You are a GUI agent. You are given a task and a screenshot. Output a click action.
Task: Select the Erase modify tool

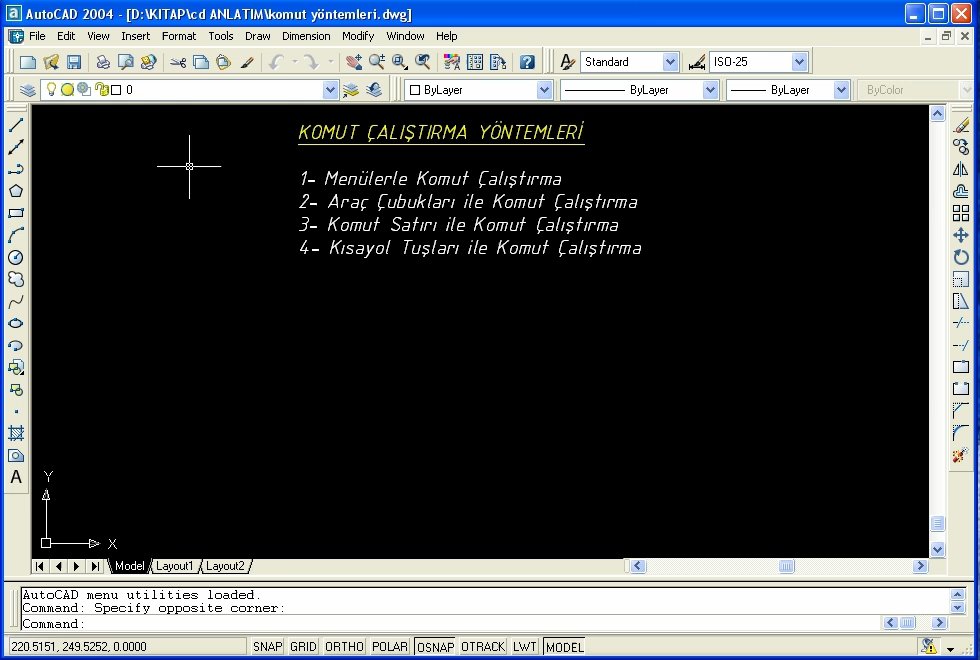tap(961, 125)
